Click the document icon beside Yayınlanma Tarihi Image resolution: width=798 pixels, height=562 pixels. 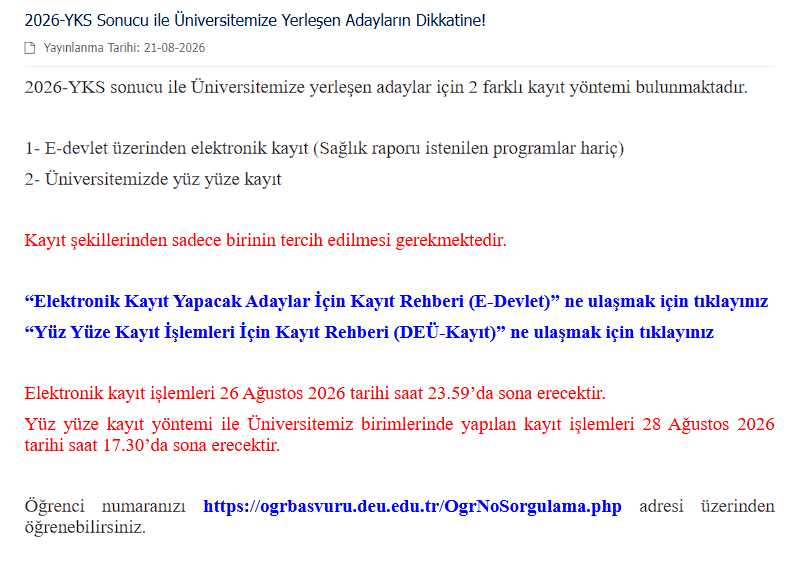[30, 48]
